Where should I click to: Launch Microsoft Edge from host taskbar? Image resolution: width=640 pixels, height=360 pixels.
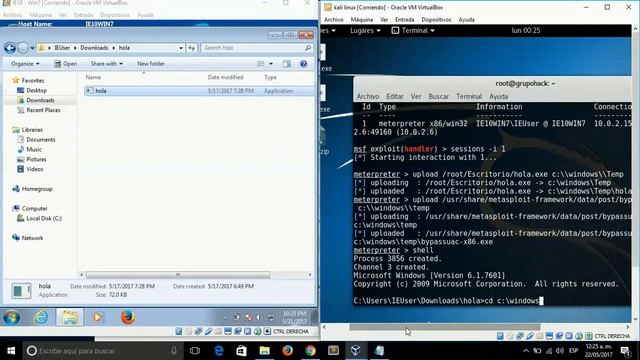[219, 351]
